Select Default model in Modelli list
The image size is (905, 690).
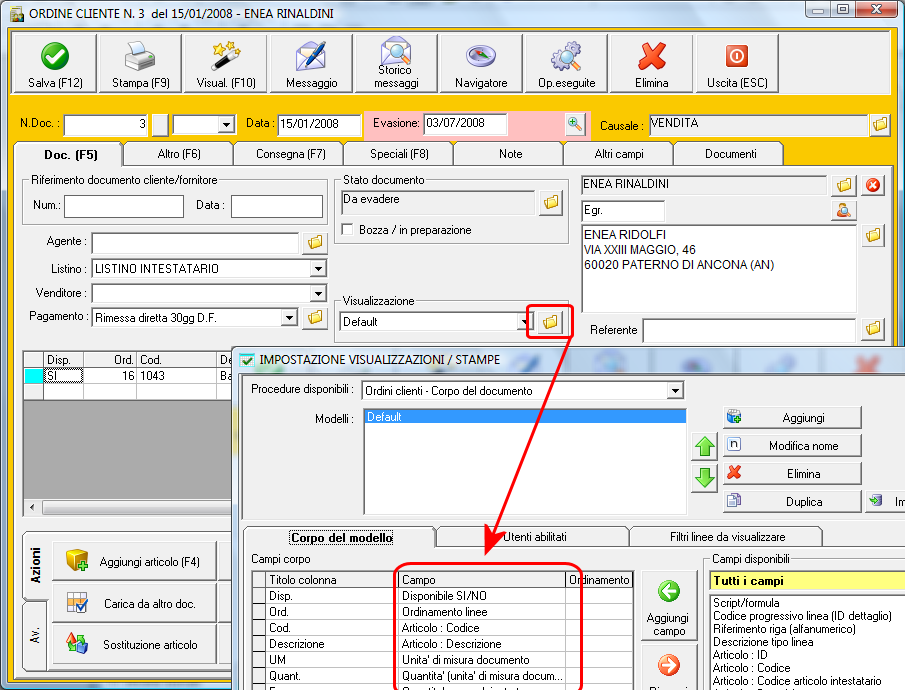525,417
